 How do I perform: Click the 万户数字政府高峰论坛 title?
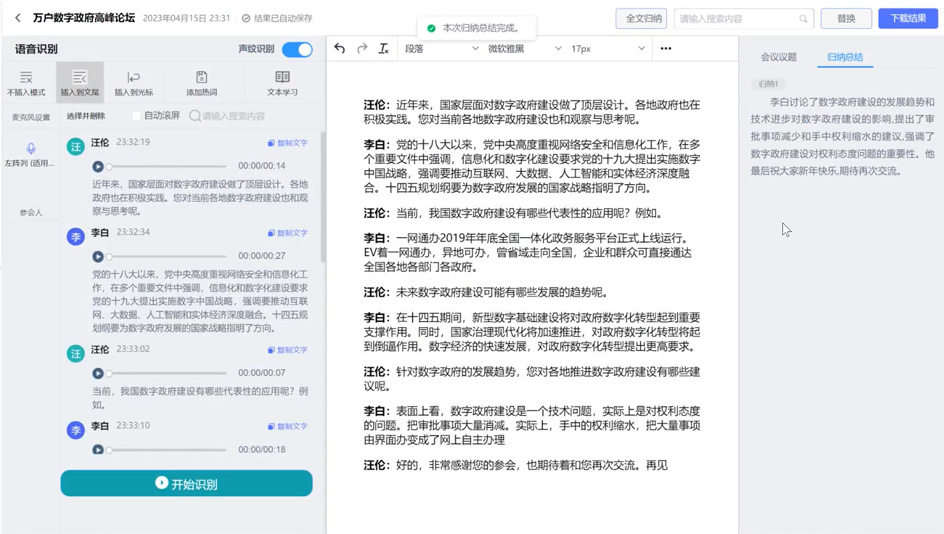coord(84,18)
